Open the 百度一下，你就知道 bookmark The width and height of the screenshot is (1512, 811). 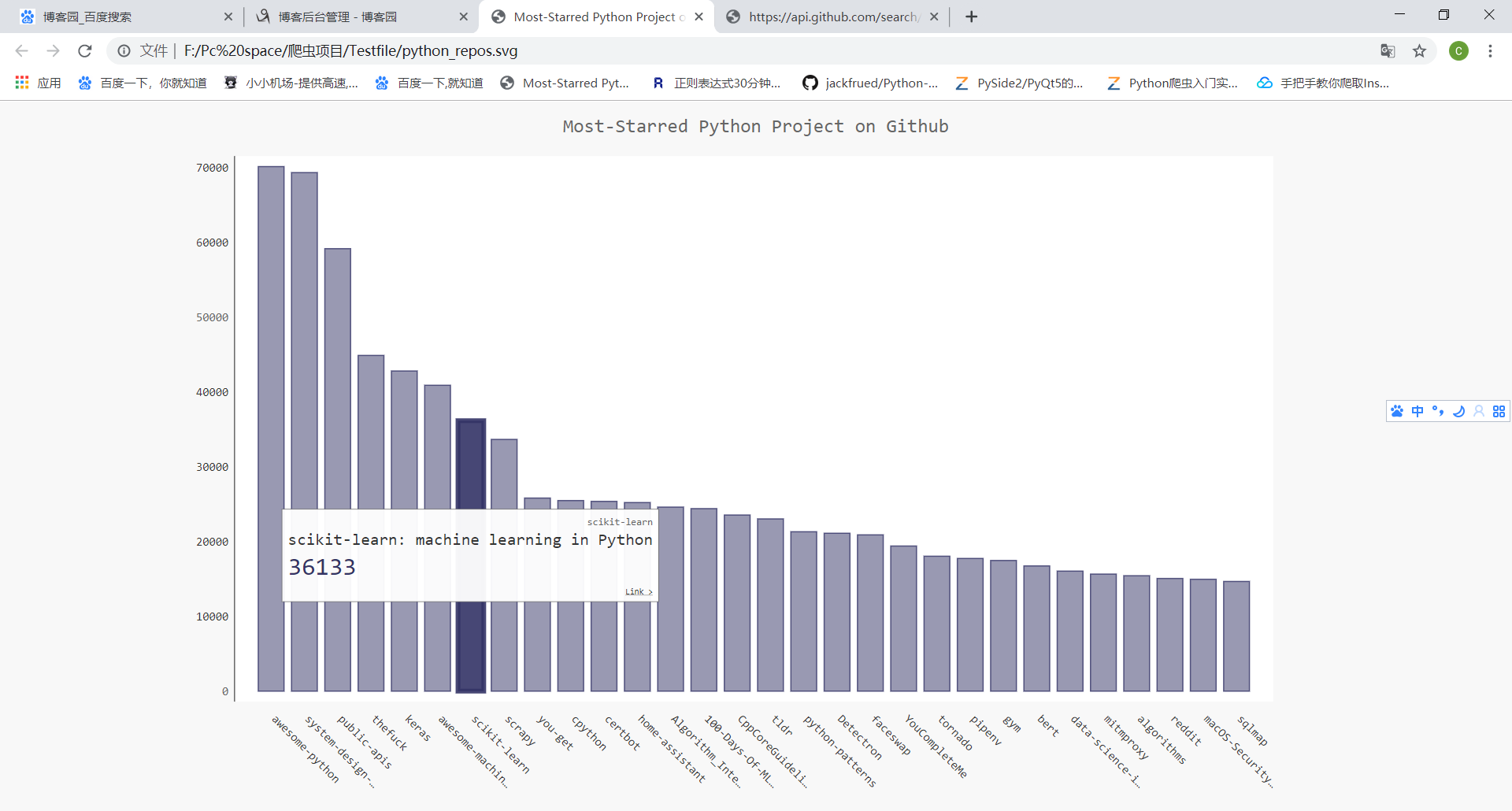coord(143,83)
